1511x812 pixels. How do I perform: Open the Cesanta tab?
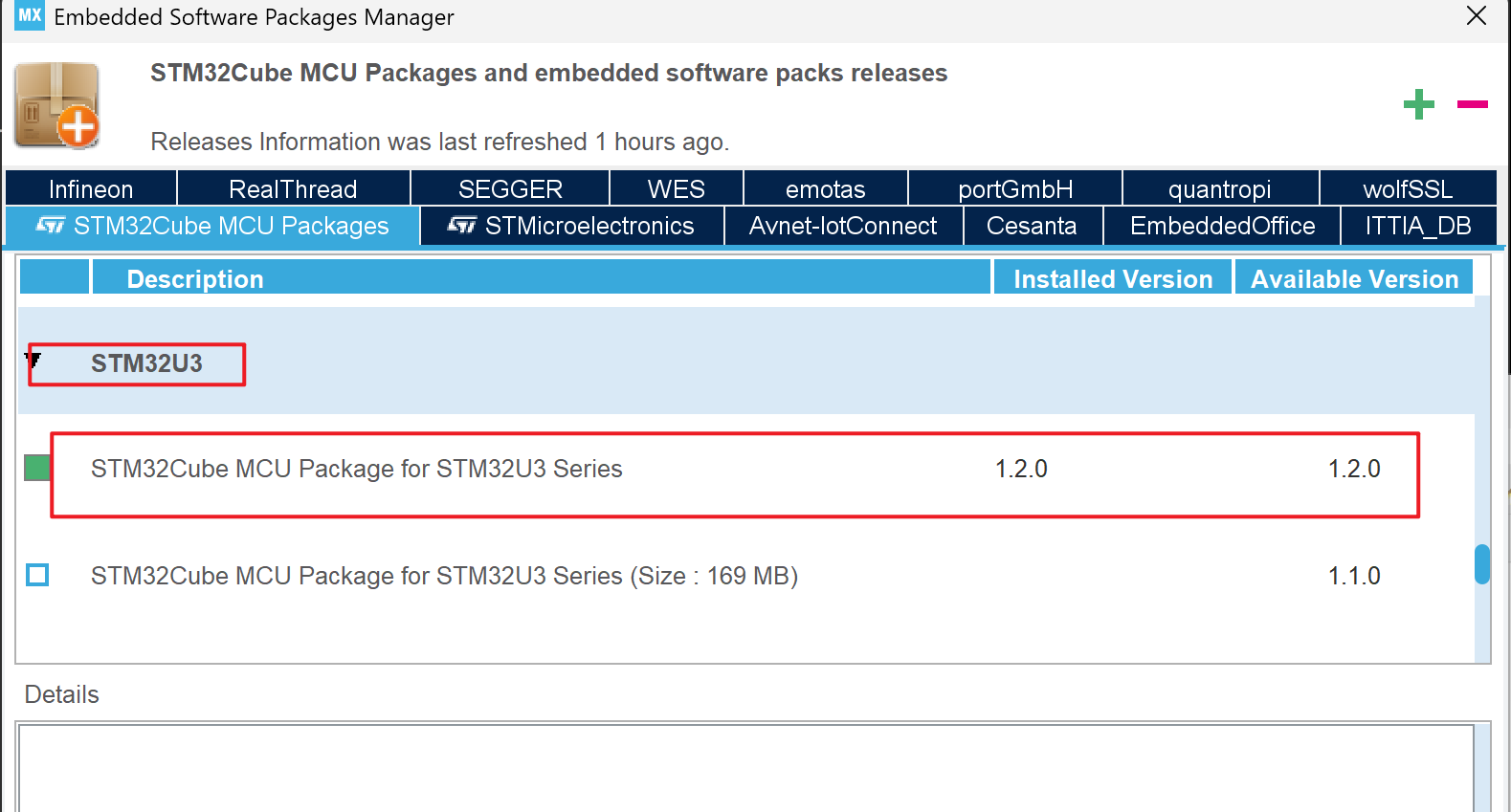tap(1032, 226)
